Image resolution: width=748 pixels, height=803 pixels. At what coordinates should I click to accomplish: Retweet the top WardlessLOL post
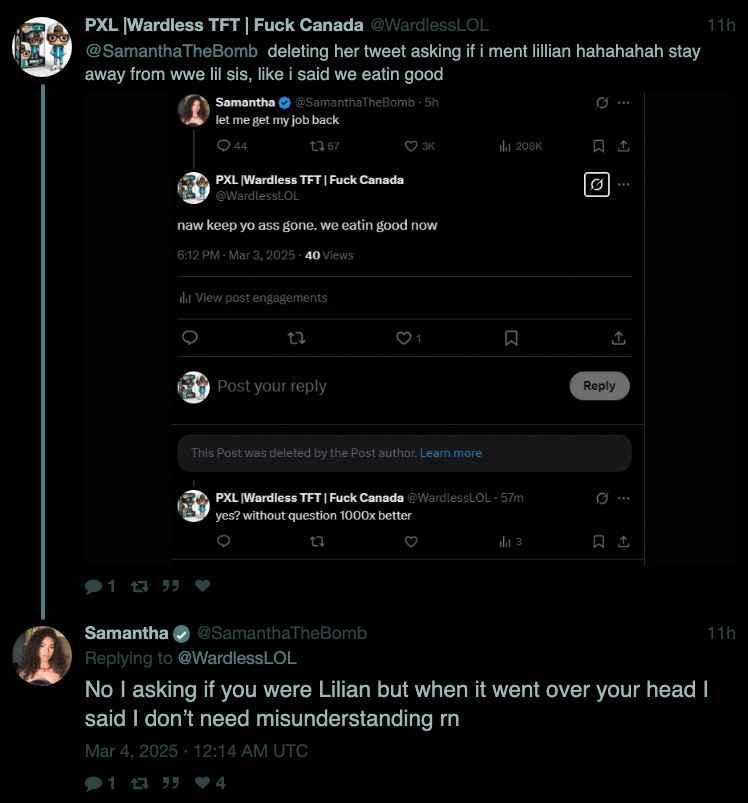(x=140, y=586)
